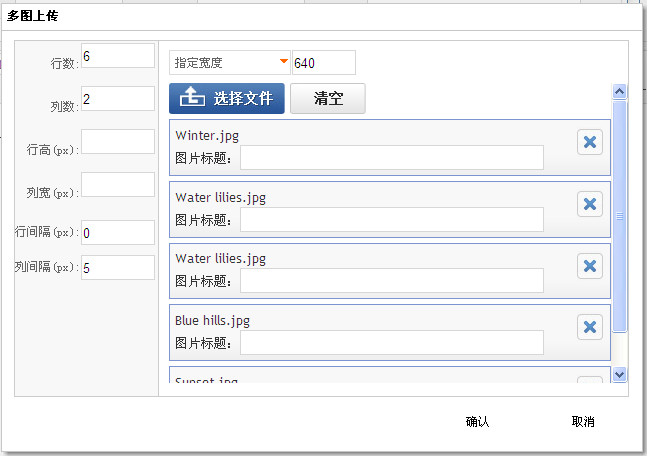The height and width of the screenshot is (456, 647).
Task: Click the 选择文件 upload button
Action: pos(227,99)
